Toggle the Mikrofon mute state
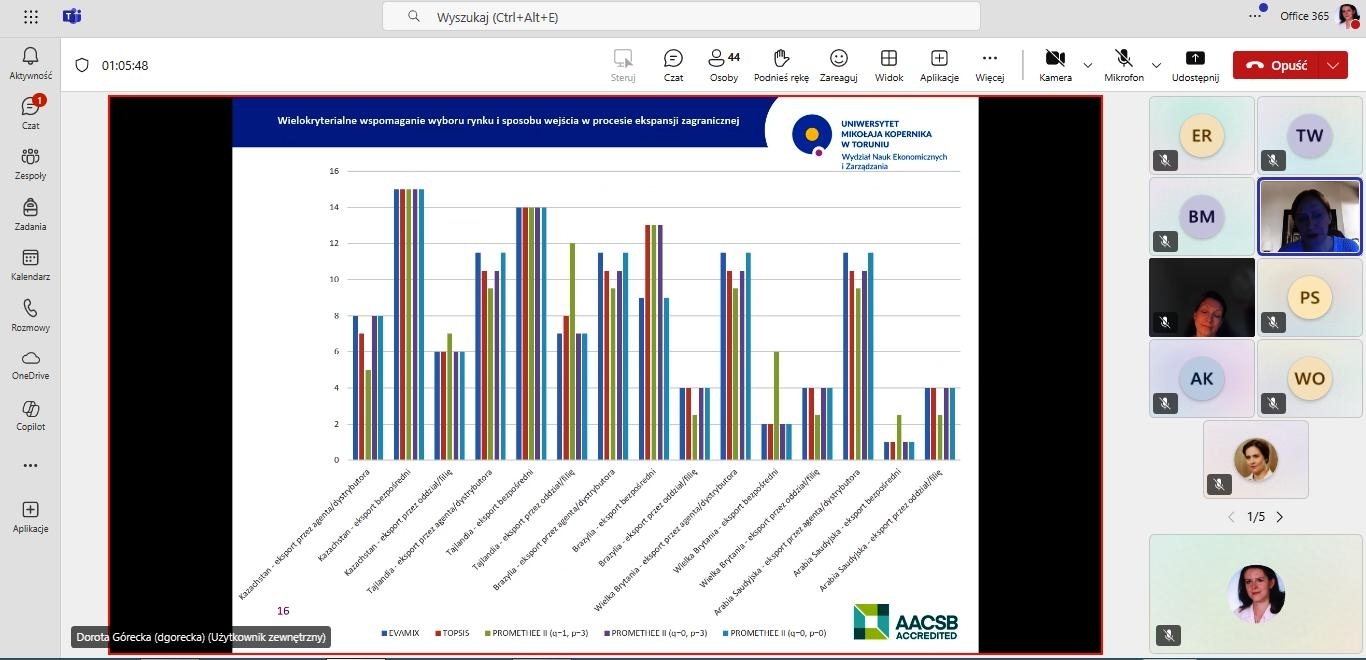 1123,65
